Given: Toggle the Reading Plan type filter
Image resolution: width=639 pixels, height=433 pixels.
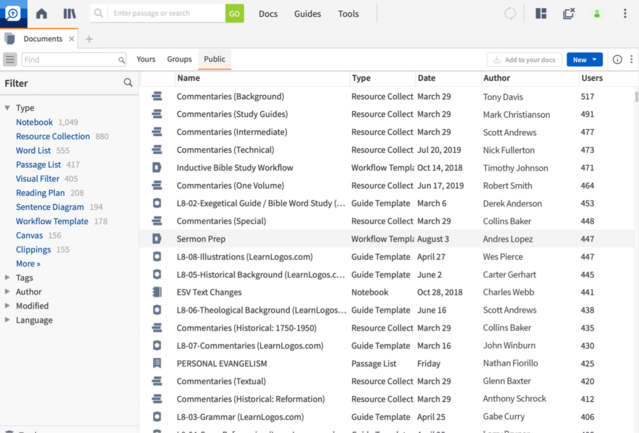Looking at the screenshot, I should [42, 193].
